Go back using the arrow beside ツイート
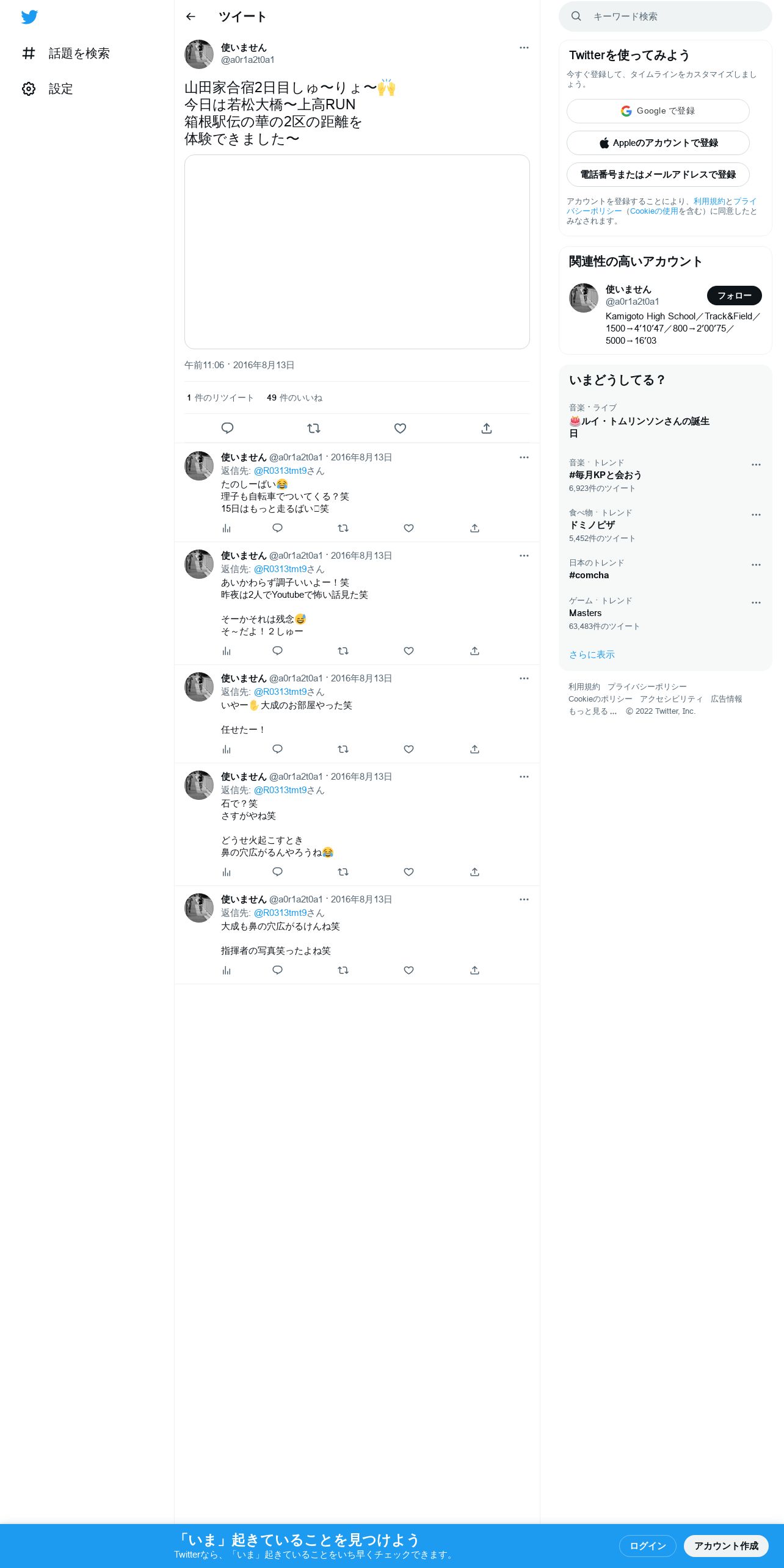Viewport: 784px width, 1568px height. (x=191, y=16)
